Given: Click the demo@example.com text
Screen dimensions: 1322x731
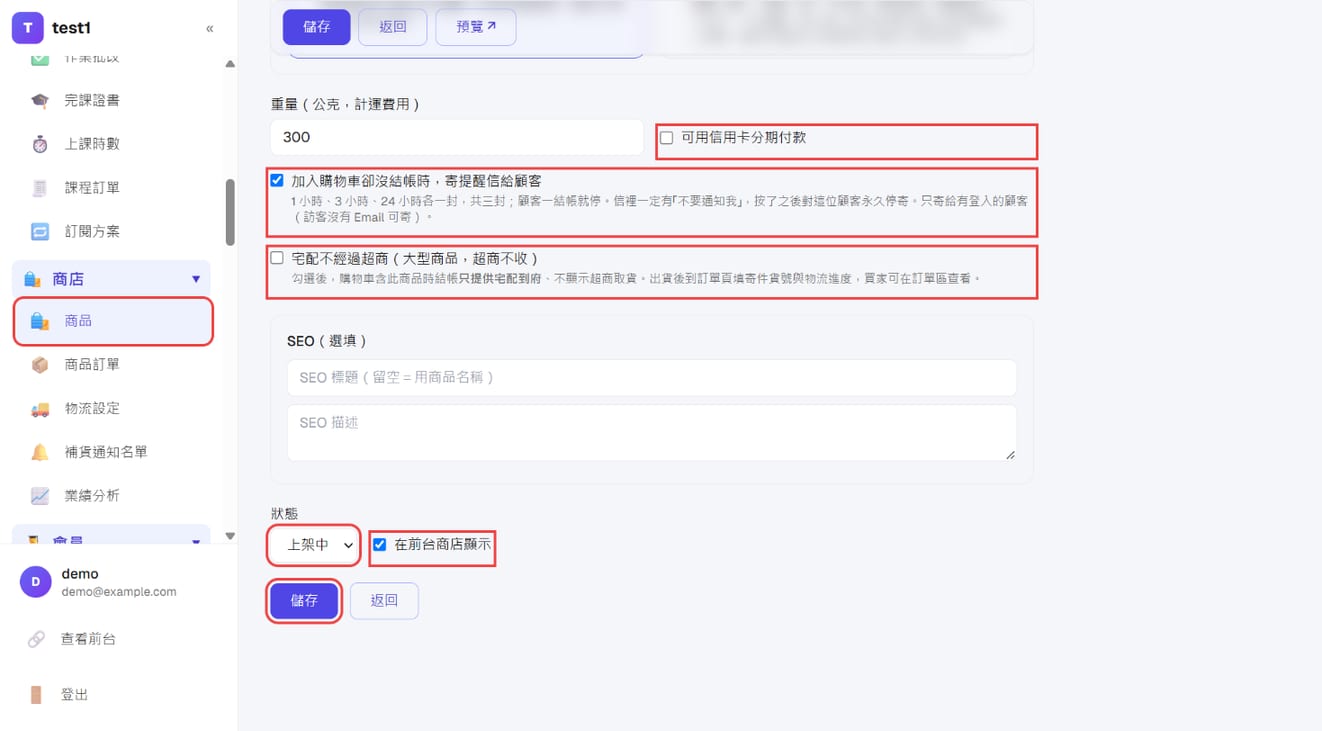Looking at the screenshot, I should click(119, 592).
